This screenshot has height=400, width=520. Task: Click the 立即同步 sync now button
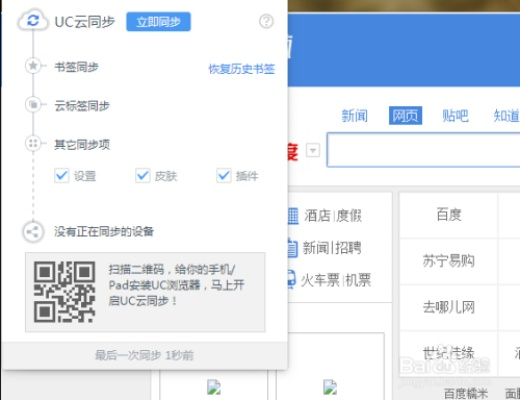click(x=158, y=22)
